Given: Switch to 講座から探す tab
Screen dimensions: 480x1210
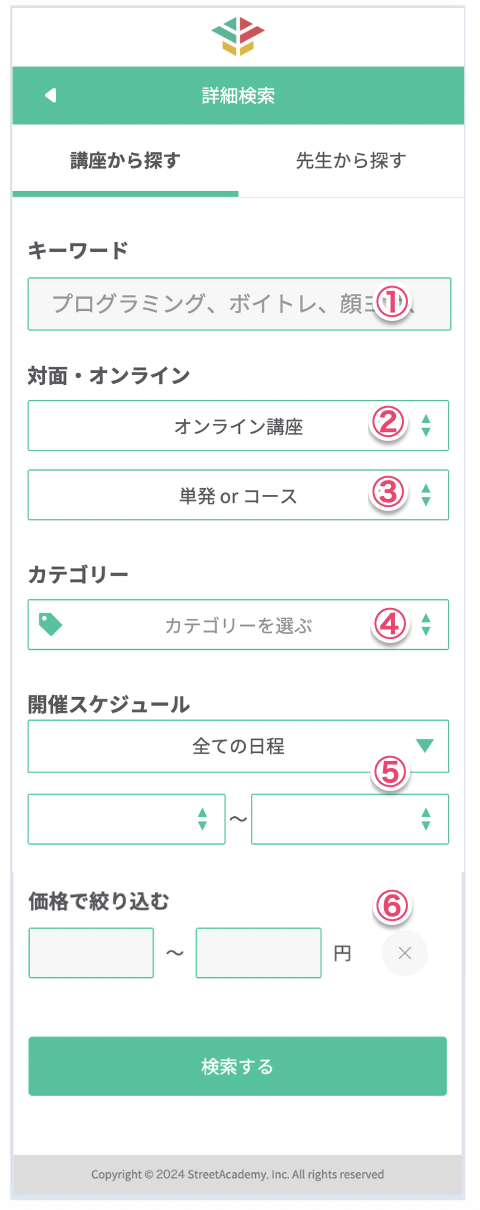Looking at the screenshot, I should click(x=125, y=160).
